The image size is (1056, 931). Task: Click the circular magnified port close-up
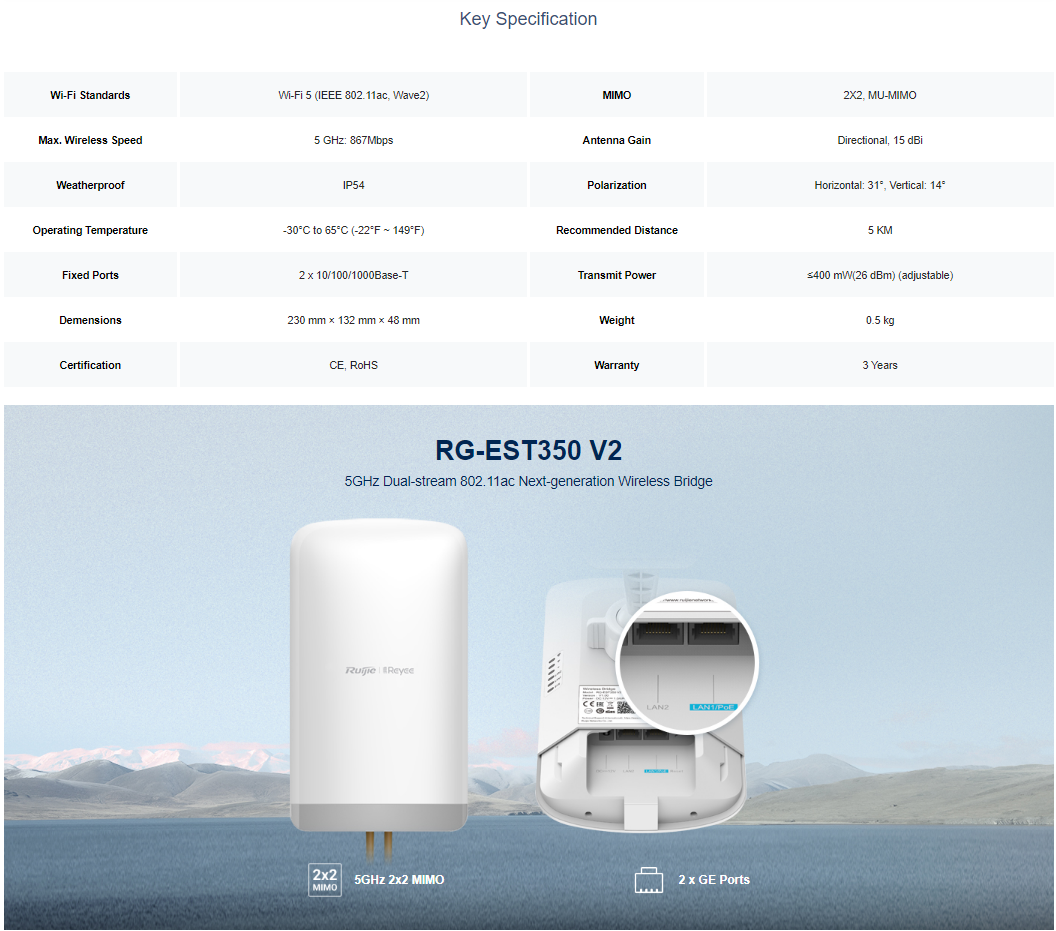[688, 663]
